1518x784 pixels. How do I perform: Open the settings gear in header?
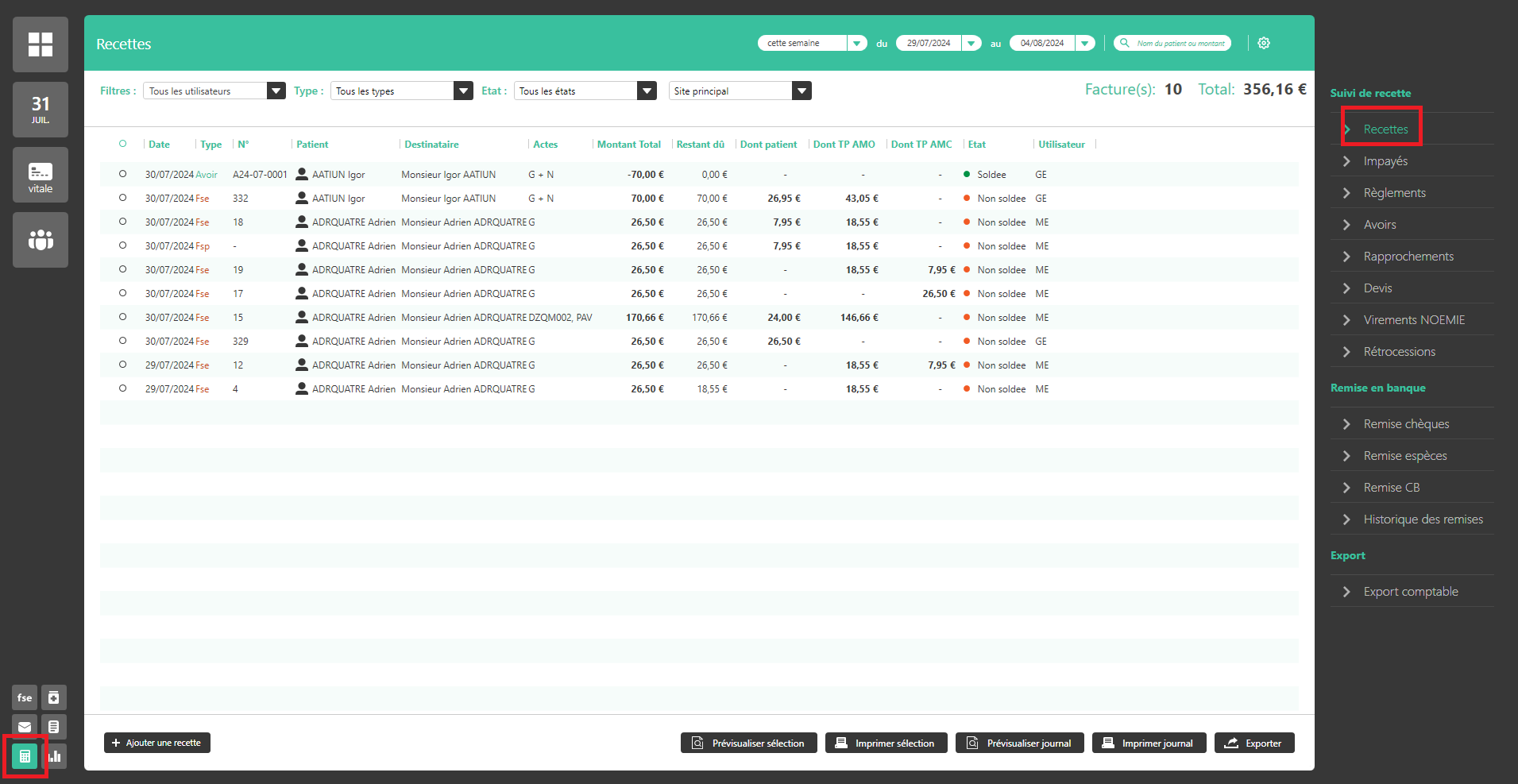tap(1264, 43)
